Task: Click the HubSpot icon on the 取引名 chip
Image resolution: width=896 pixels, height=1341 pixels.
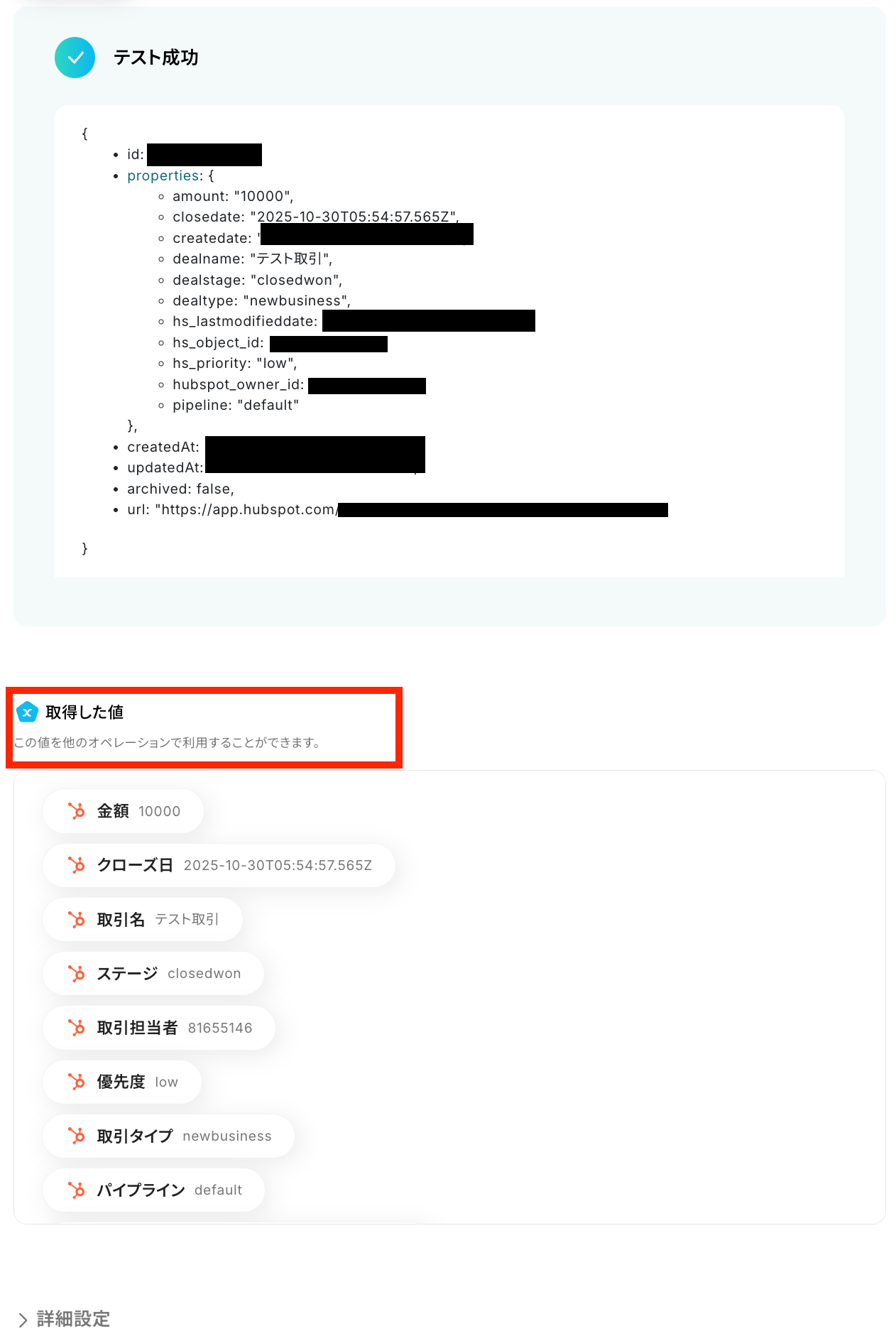Action: click(76, 919)
